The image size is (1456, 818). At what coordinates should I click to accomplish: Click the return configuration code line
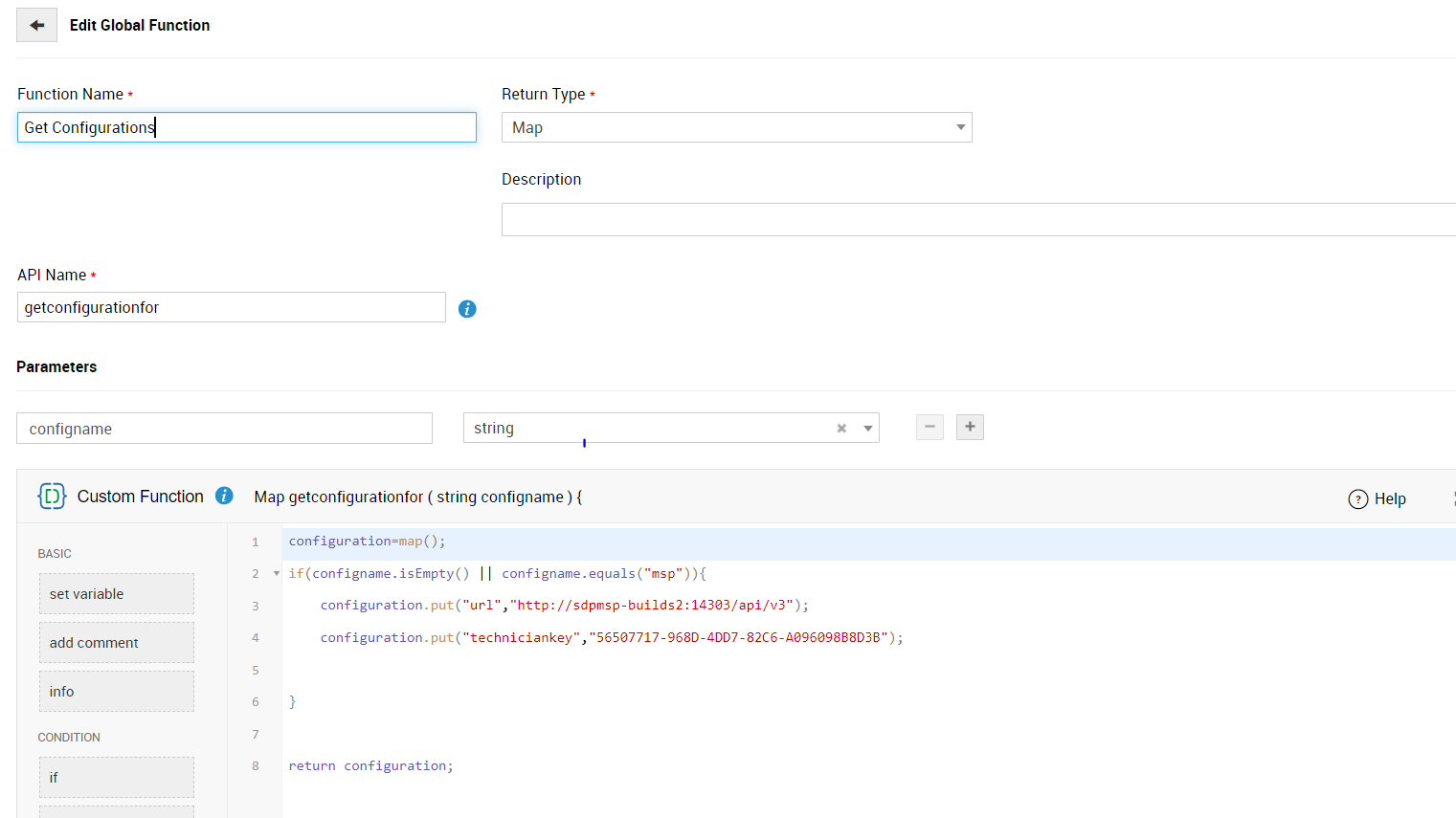371,766
